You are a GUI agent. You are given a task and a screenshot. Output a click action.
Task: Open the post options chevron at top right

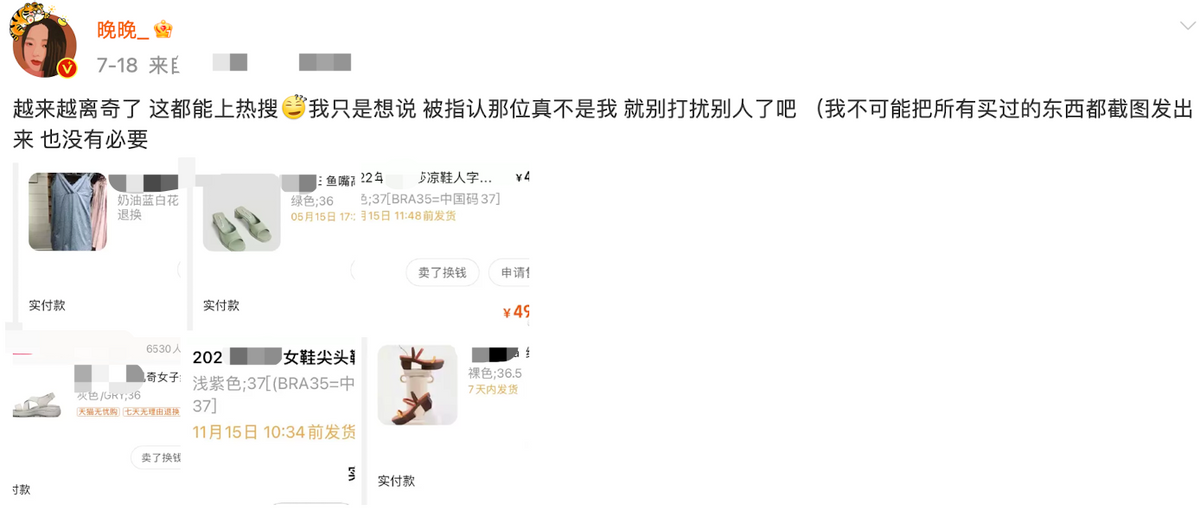coord(1184,24)
